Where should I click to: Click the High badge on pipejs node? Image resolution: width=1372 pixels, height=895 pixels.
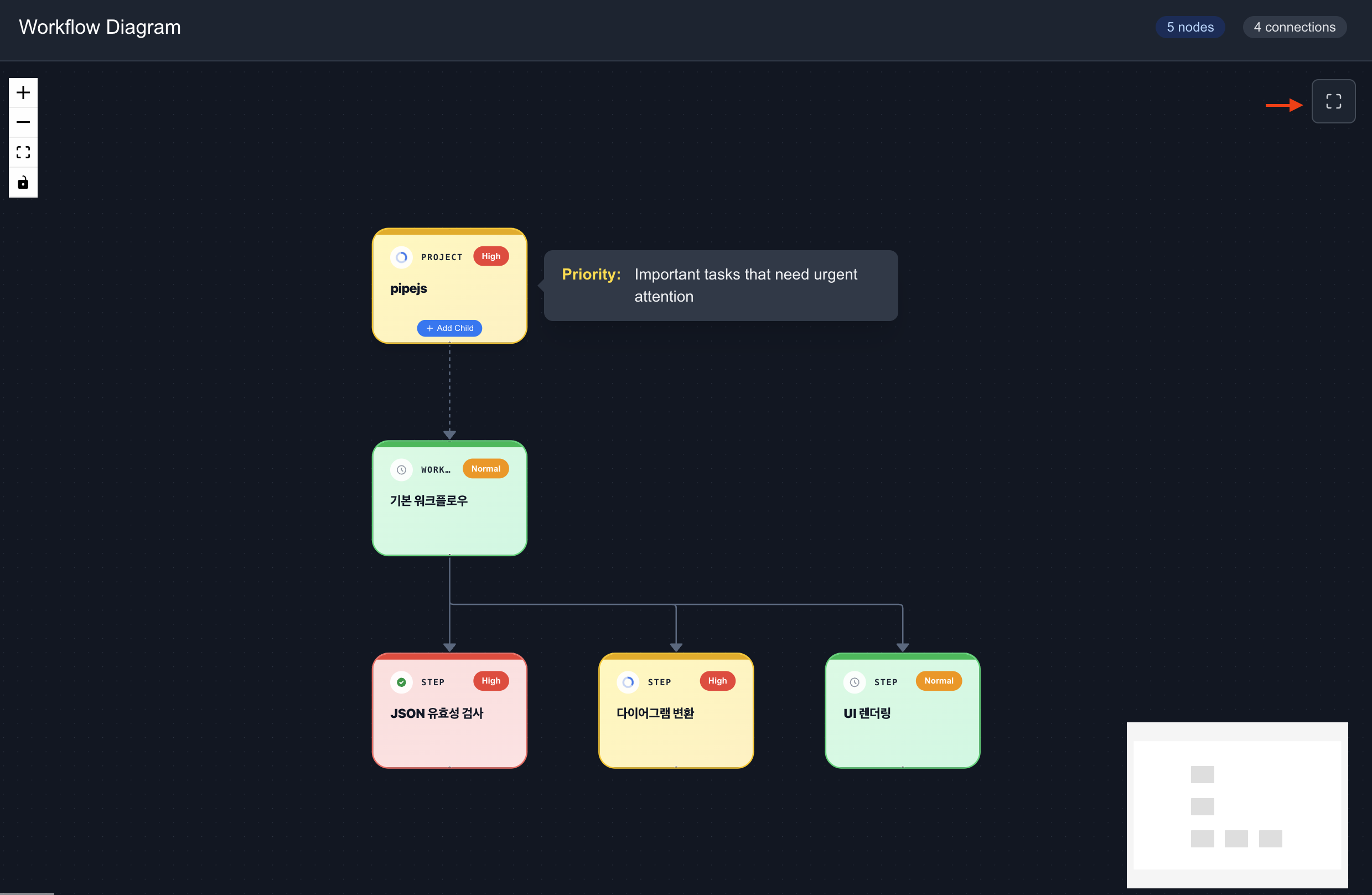pos(490,256)
